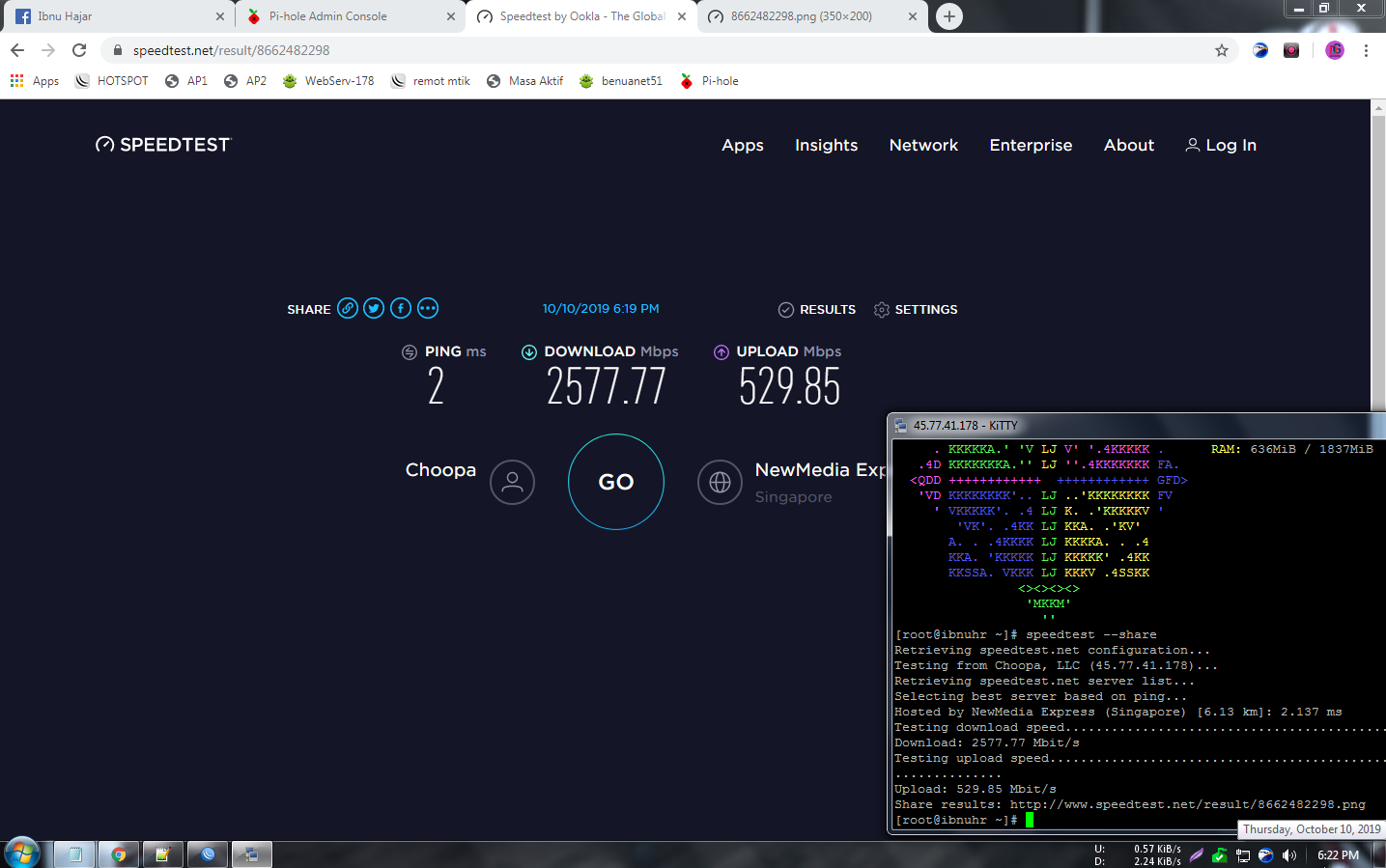The width and height of the screenshot is (1386, 868).
Task: Open Chrome menu three dots
Action: click(1366, 50)
